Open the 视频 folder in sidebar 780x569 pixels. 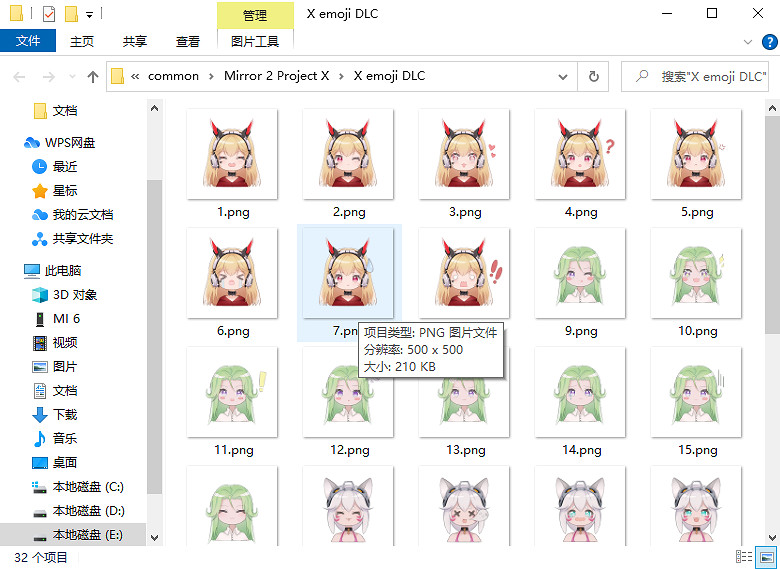pos(55,342)
